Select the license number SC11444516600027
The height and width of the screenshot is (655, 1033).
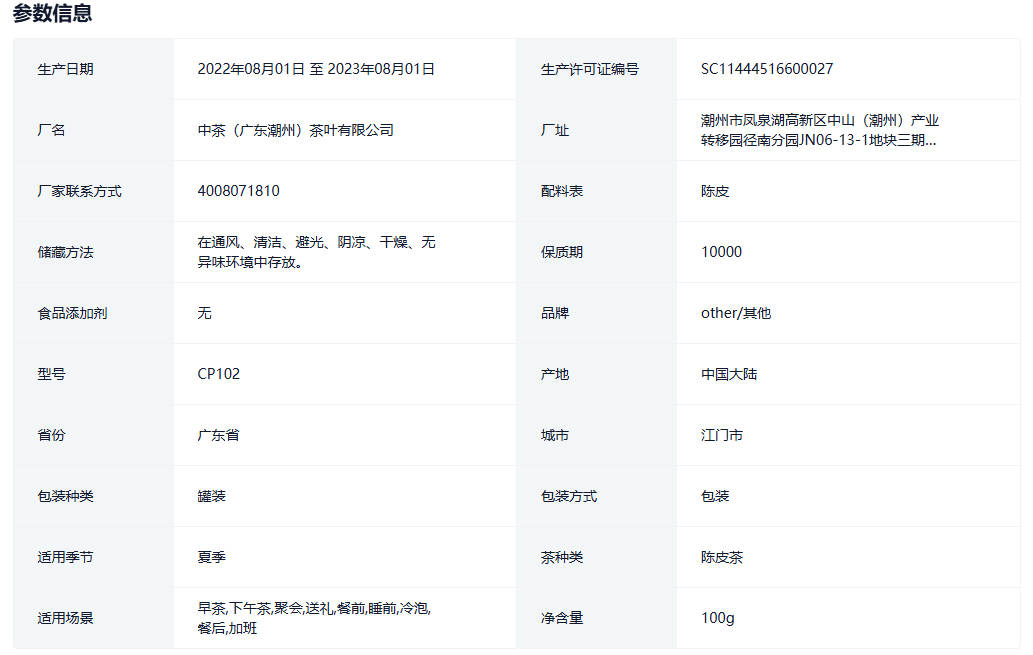767,69
